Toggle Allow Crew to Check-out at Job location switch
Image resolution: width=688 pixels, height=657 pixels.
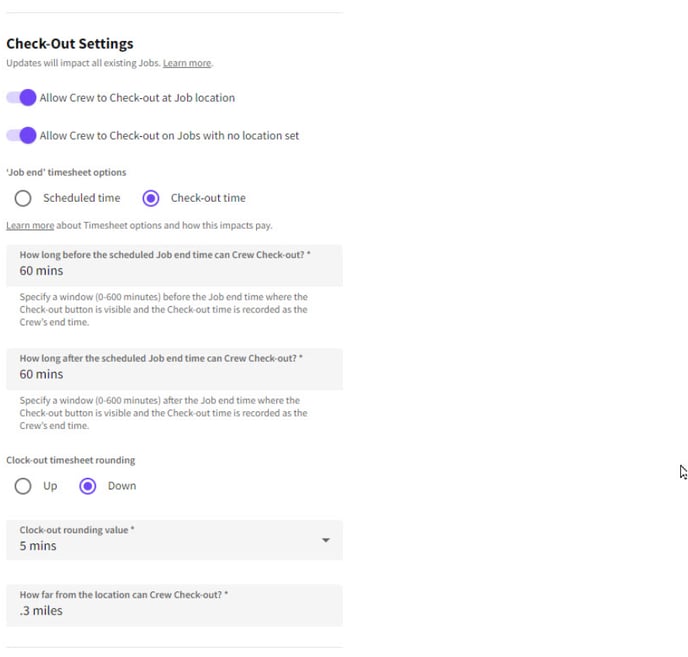coord(21,97)
